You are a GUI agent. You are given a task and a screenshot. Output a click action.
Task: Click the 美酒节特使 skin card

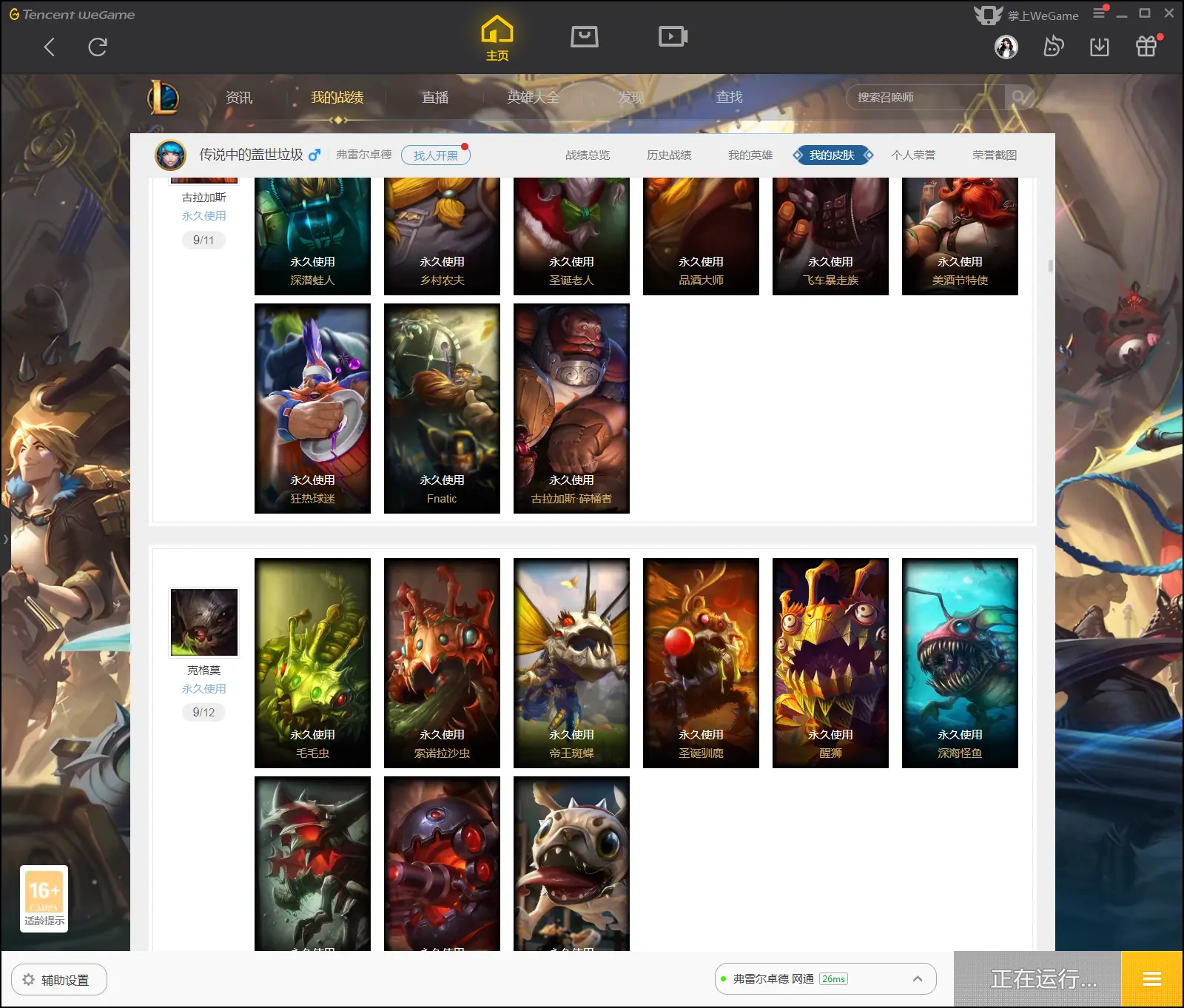960,236
